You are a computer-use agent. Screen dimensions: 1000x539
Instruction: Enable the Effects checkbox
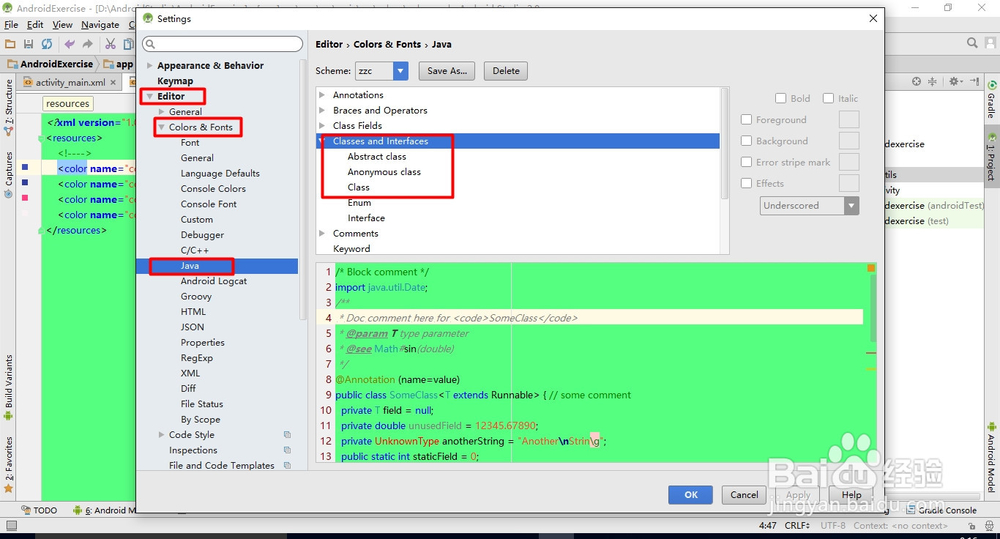pos(746,183)
